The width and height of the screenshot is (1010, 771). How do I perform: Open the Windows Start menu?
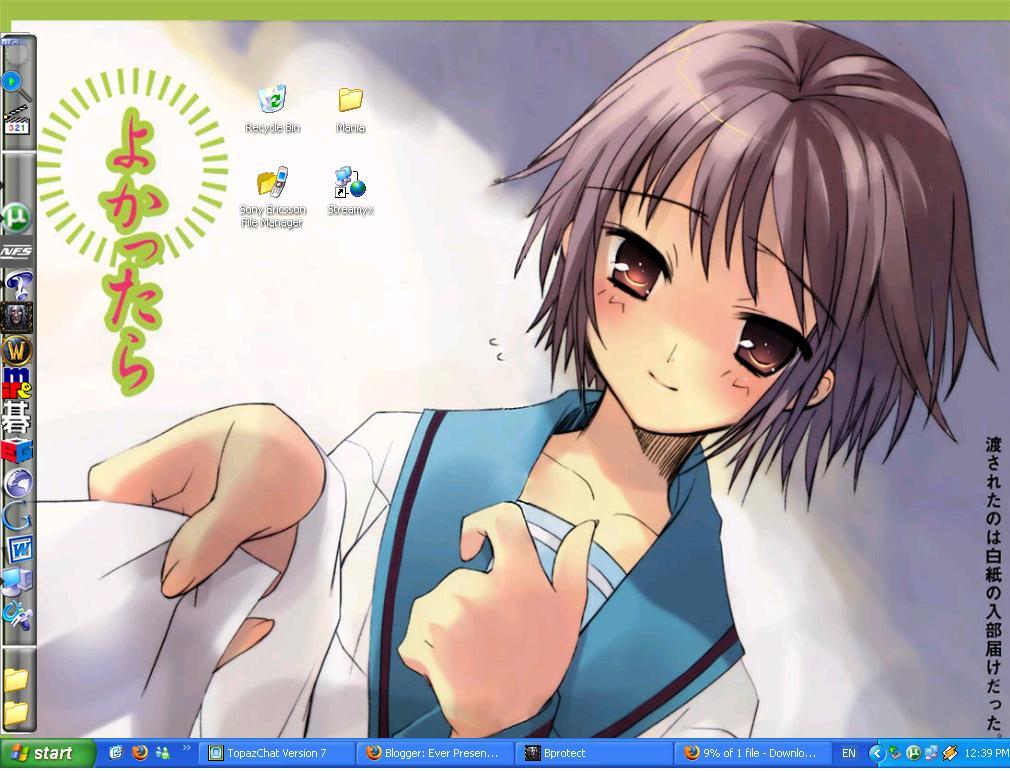(48, 753)
